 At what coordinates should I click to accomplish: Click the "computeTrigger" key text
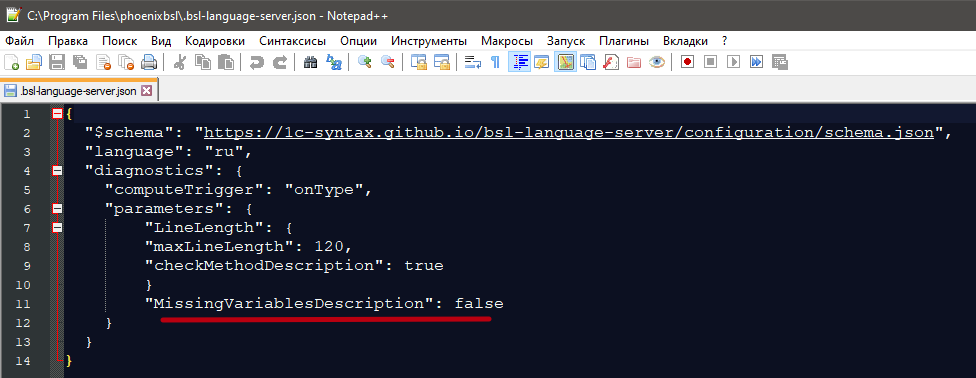tap(184, 190)
